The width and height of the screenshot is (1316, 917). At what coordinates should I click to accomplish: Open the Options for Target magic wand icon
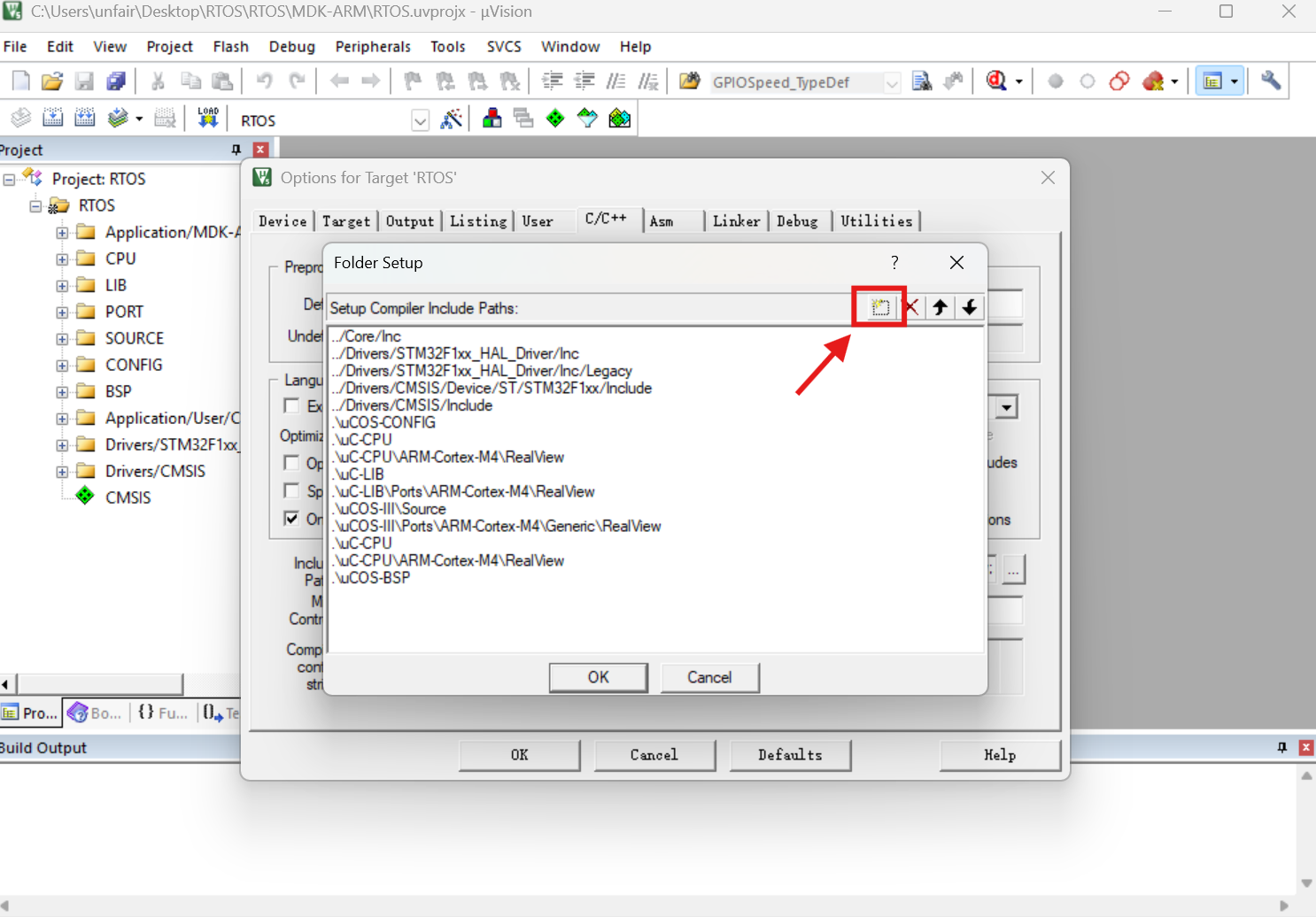[x=452, y=119]
